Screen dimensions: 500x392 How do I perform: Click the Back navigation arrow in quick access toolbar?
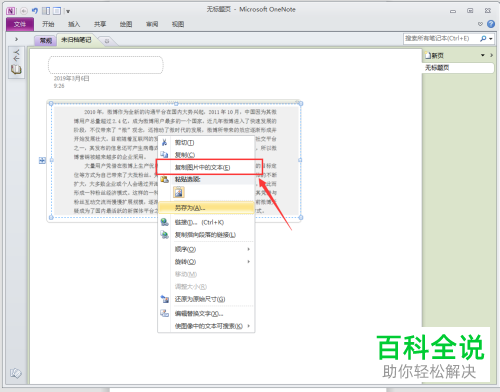[x=24, y=11]
